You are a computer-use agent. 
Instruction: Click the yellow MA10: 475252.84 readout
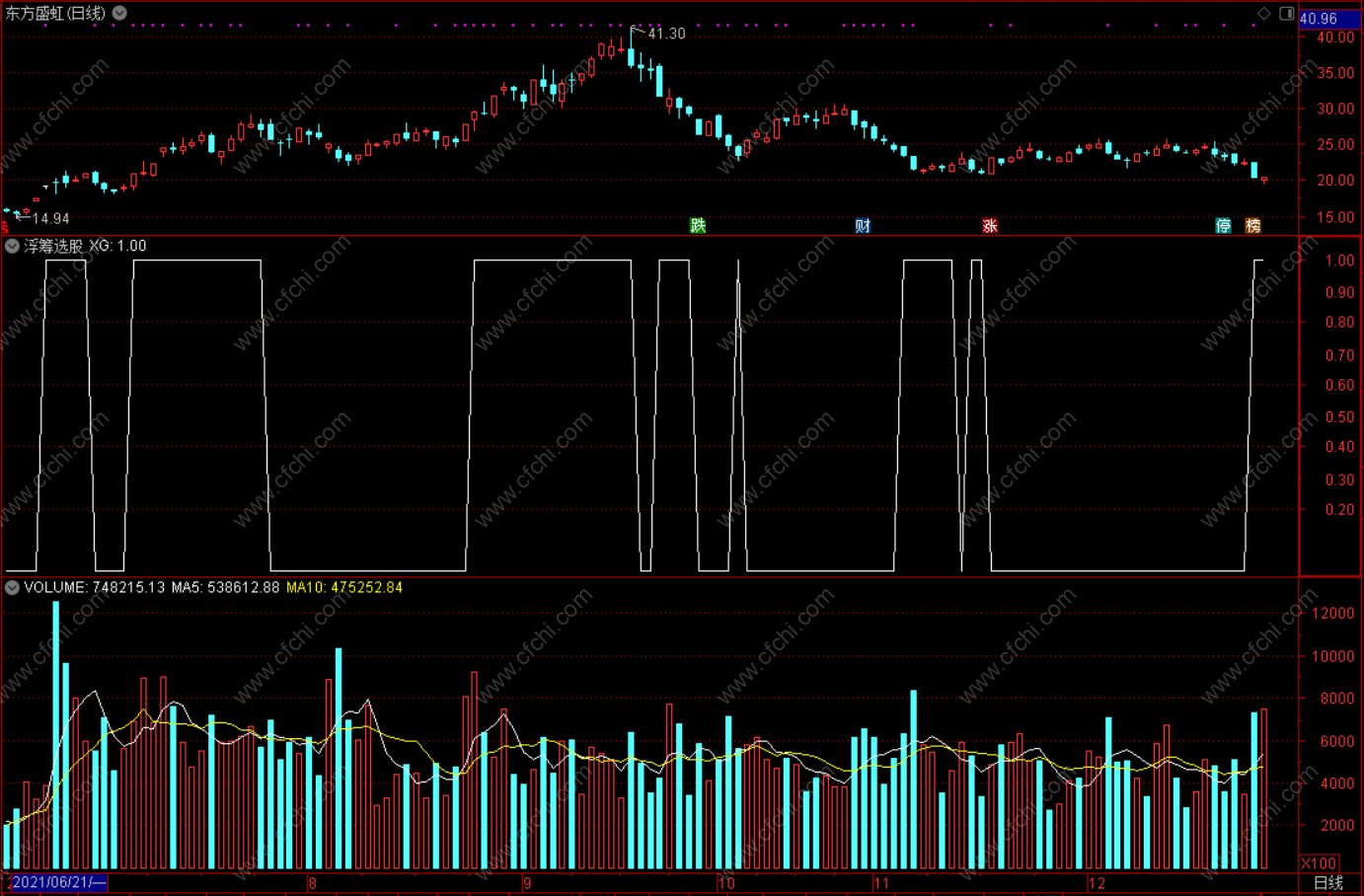point(344,587)
